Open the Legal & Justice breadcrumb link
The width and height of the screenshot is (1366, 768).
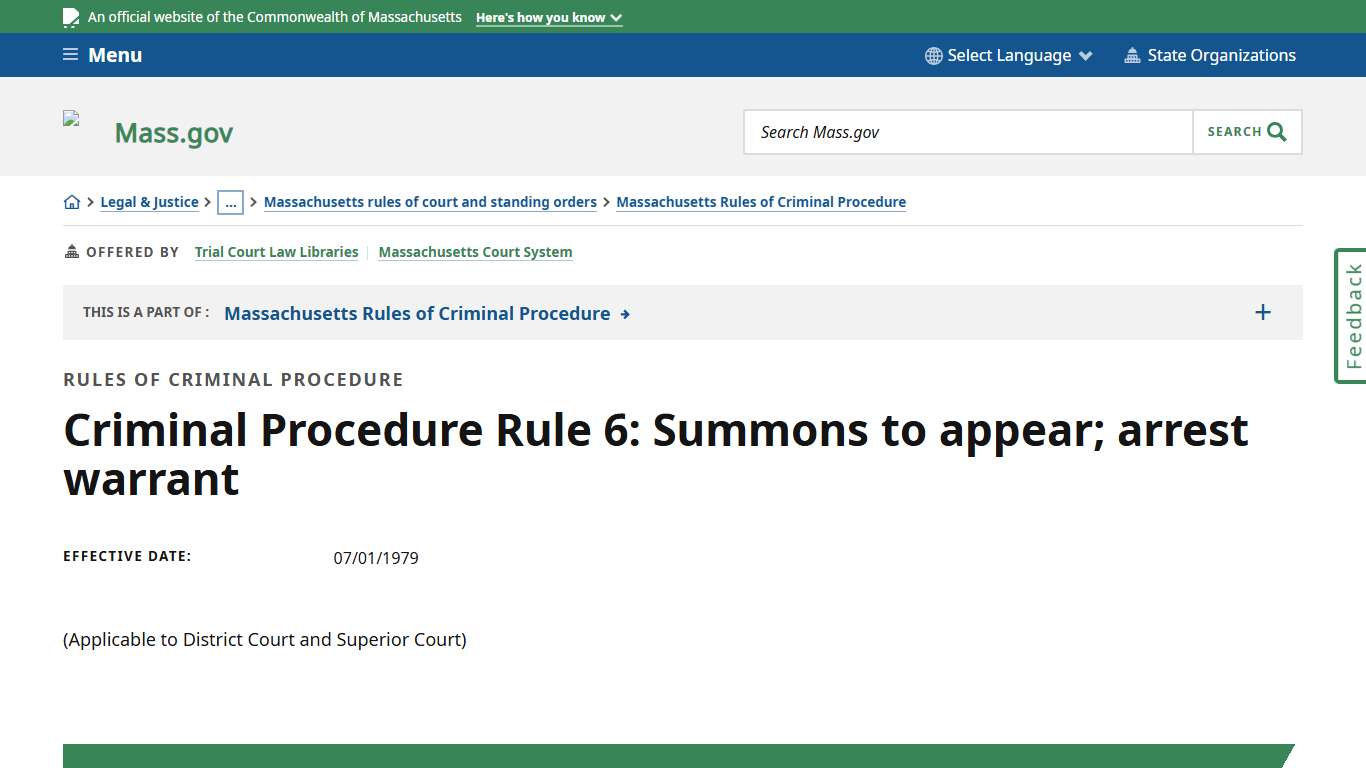[x=149, y=201]
